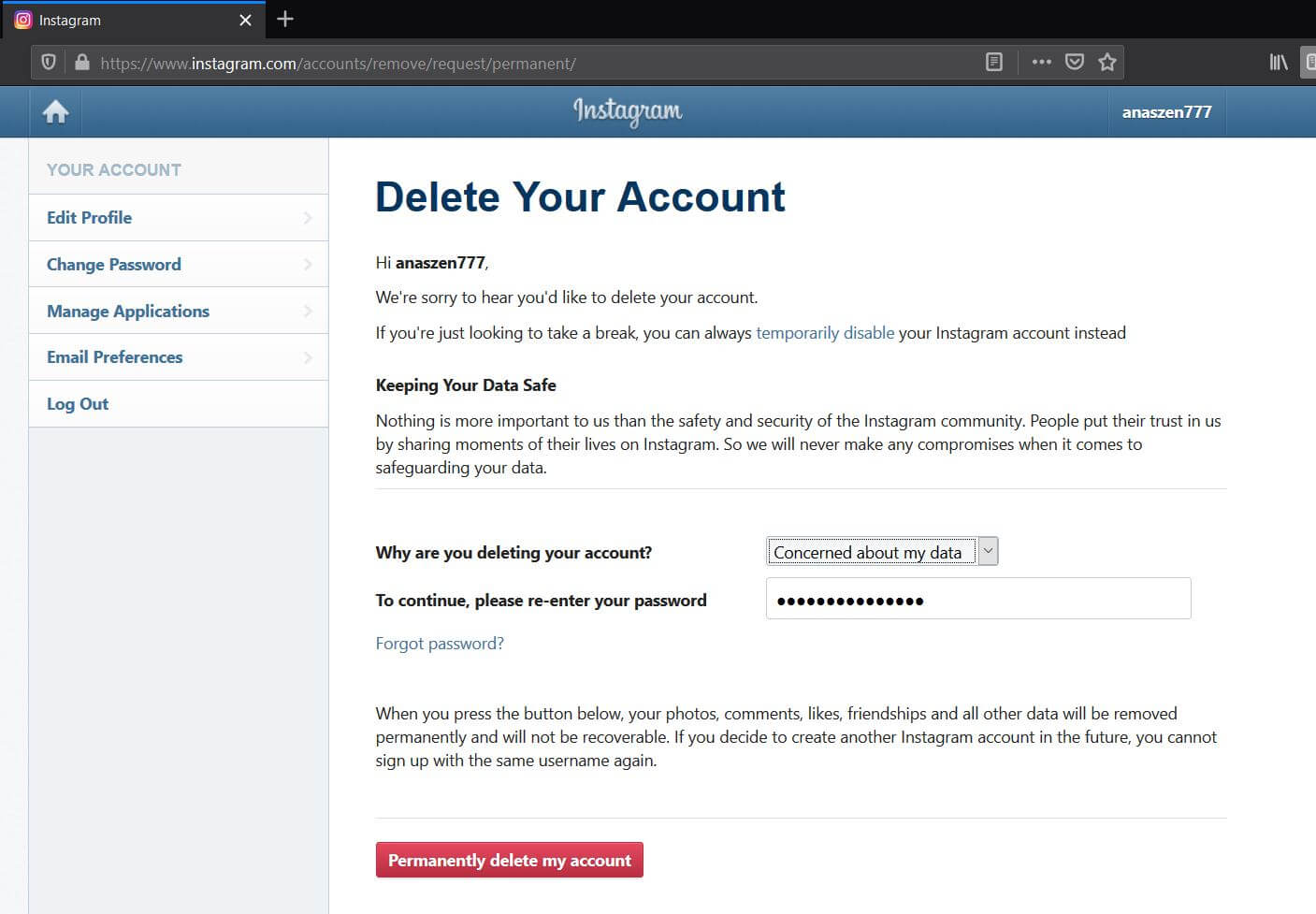Click the Keeping Your Data Safe heading

coord(466,385)
